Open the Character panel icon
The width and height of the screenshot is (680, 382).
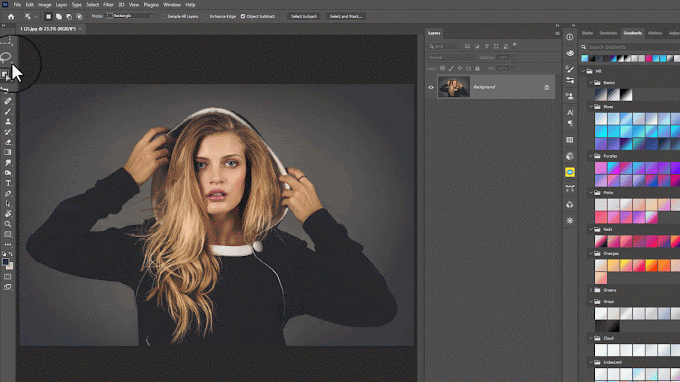pyautogui.click(x=570, y=112)
